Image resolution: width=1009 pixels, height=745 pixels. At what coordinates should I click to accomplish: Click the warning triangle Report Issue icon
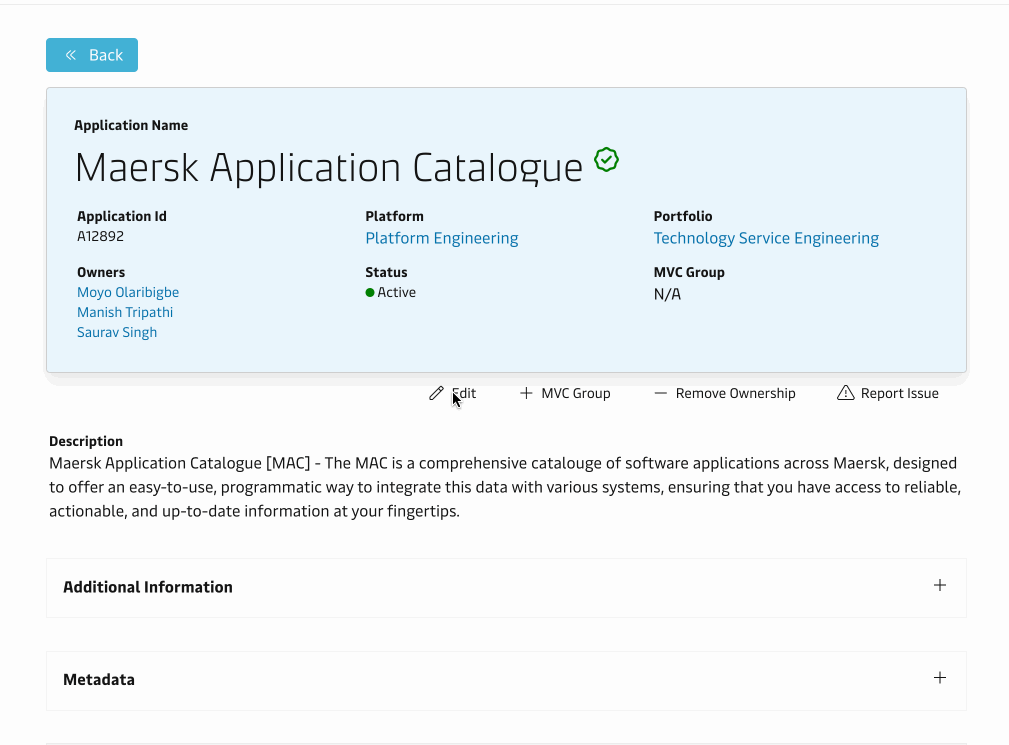(846, 393)
